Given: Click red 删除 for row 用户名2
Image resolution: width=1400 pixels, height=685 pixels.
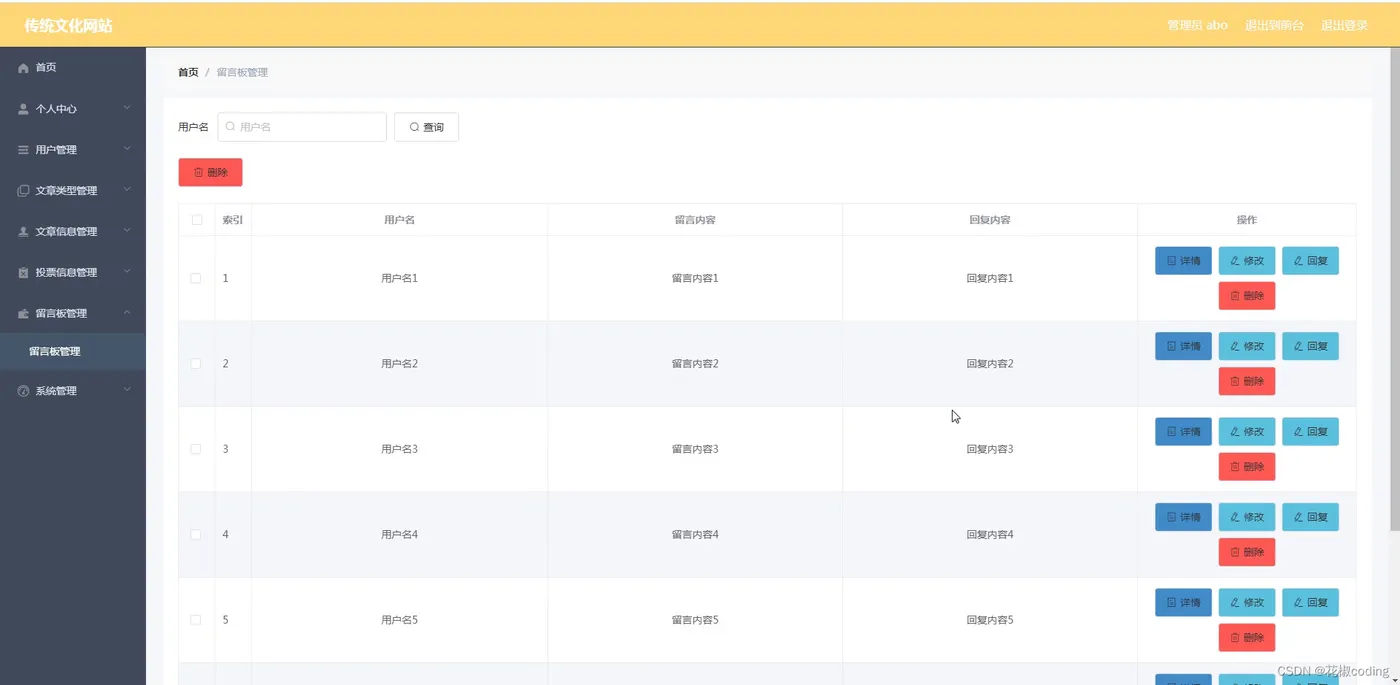Looking at the screenshot, I should pyautogui.click(x=1247, y=381).
